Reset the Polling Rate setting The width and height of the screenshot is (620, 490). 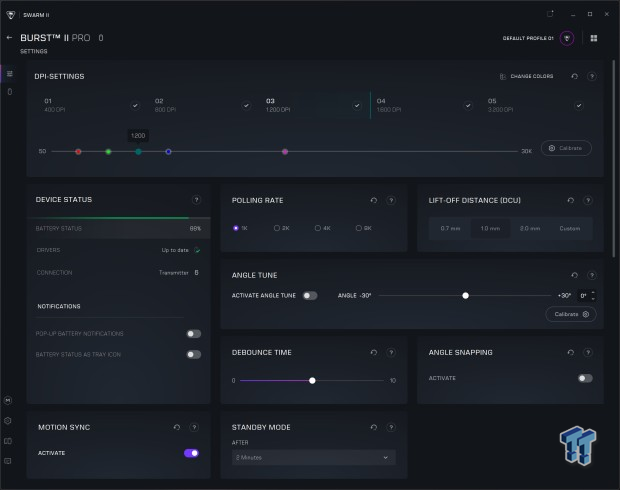tap(373, 200)
